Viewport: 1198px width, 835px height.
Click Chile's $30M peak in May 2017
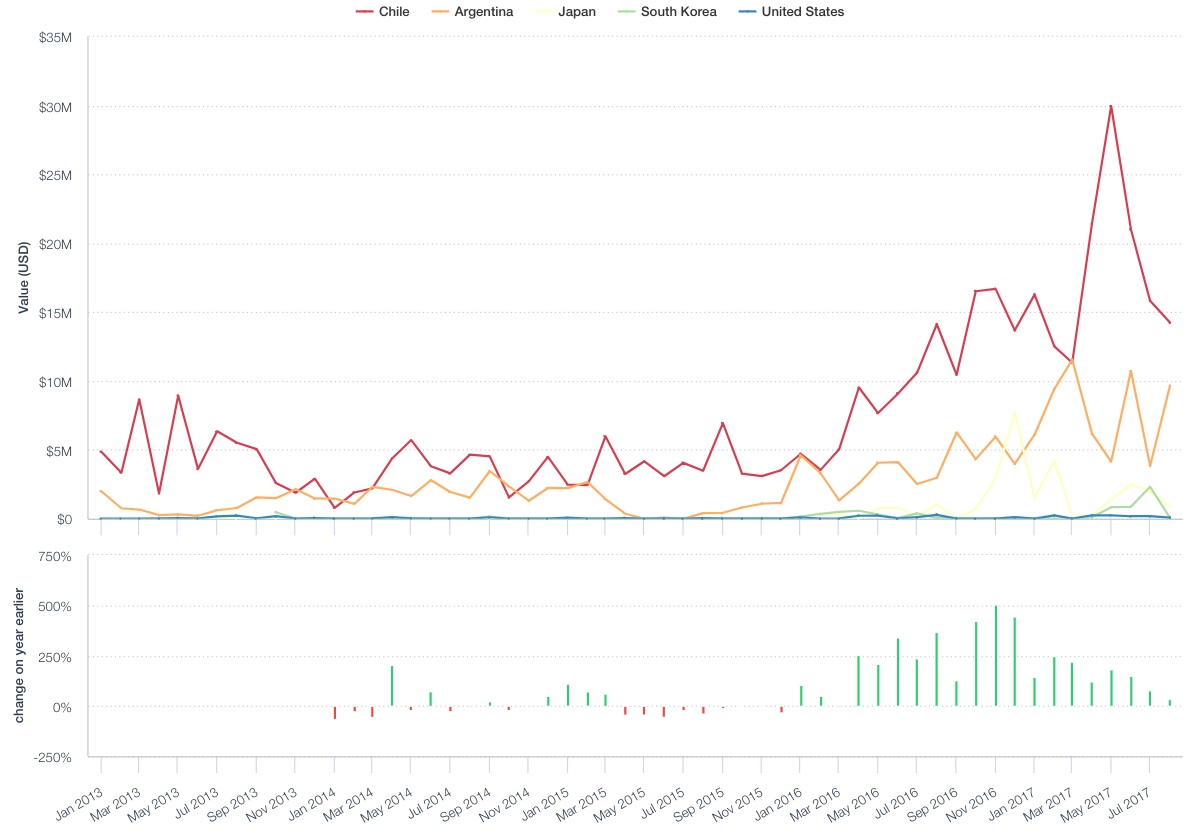coord(1111,106)
